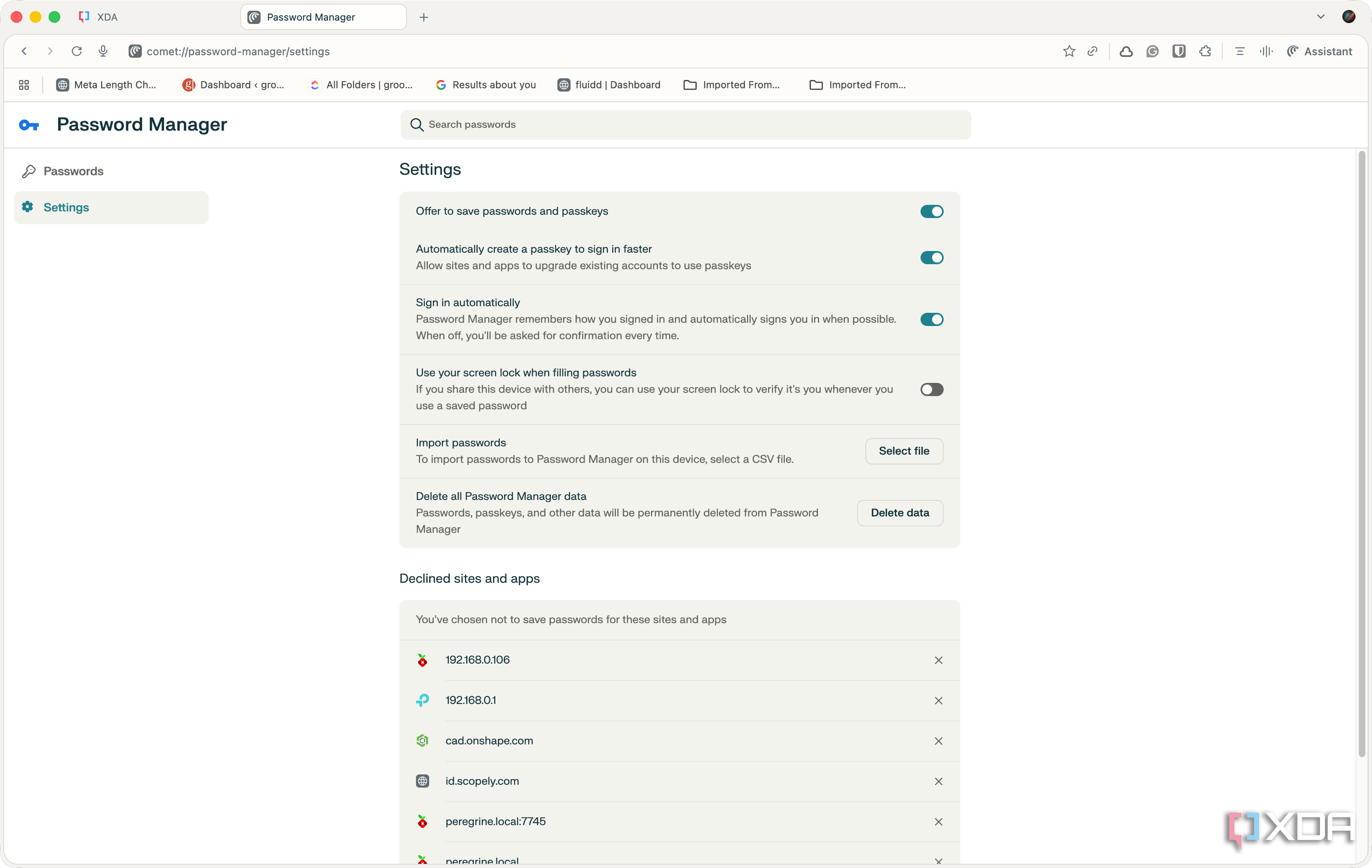Open the apps grid in bookmarks bar

coord(24,85)
